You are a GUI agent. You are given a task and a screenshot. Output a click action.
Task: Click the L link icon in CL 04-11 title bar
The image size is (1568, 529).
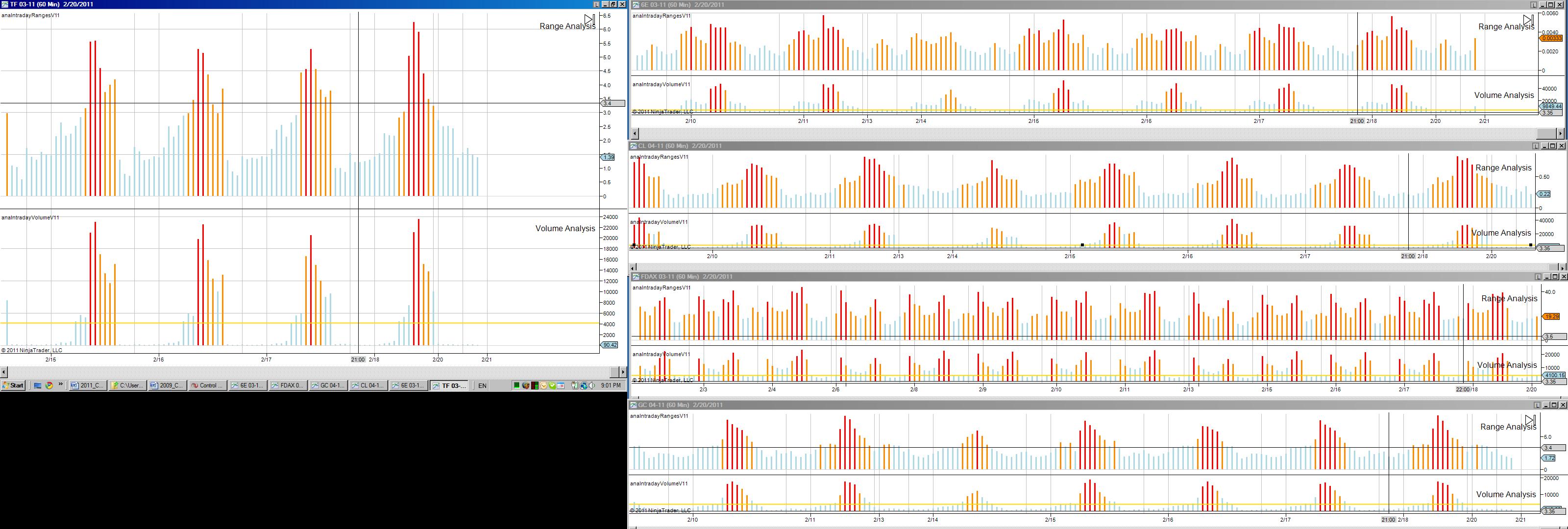click(1536, 146)
